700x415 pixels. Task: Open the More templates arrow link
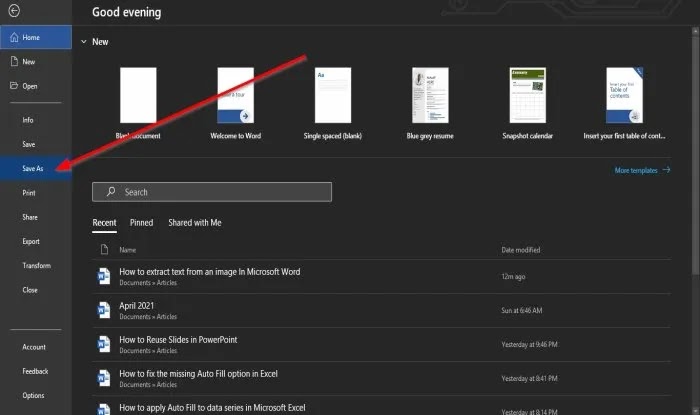[642, 170]
